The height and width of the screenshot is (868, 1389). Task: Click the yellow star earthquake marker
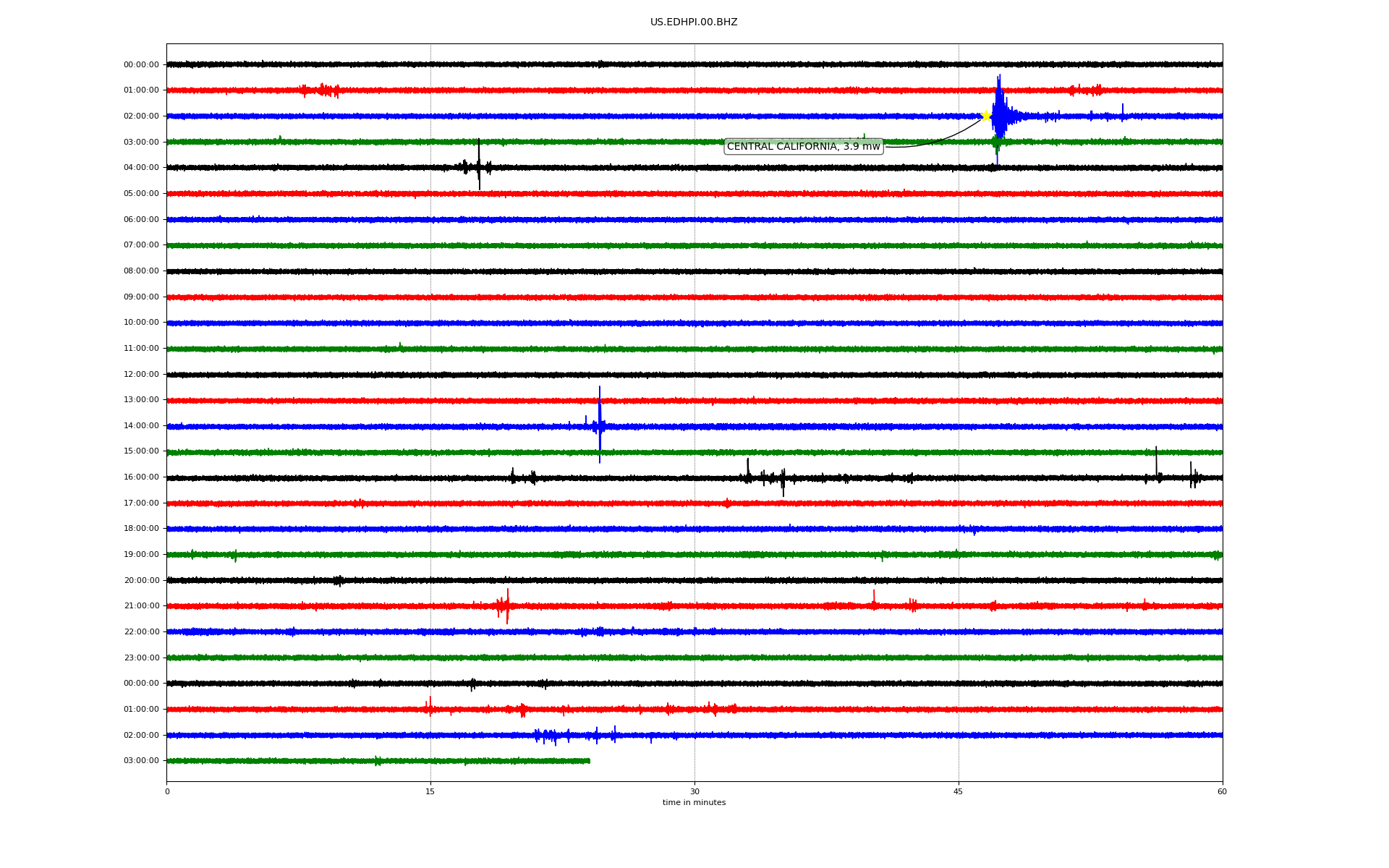click(985, 116)
